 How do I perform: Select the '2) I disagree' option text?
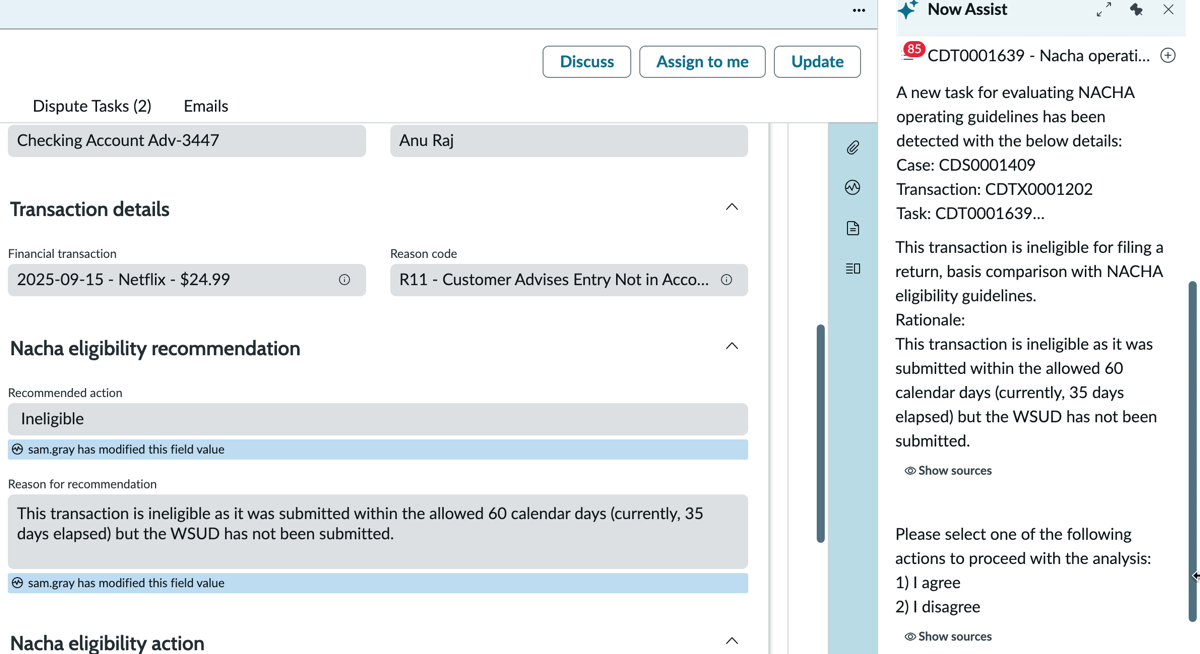point(938,607)
